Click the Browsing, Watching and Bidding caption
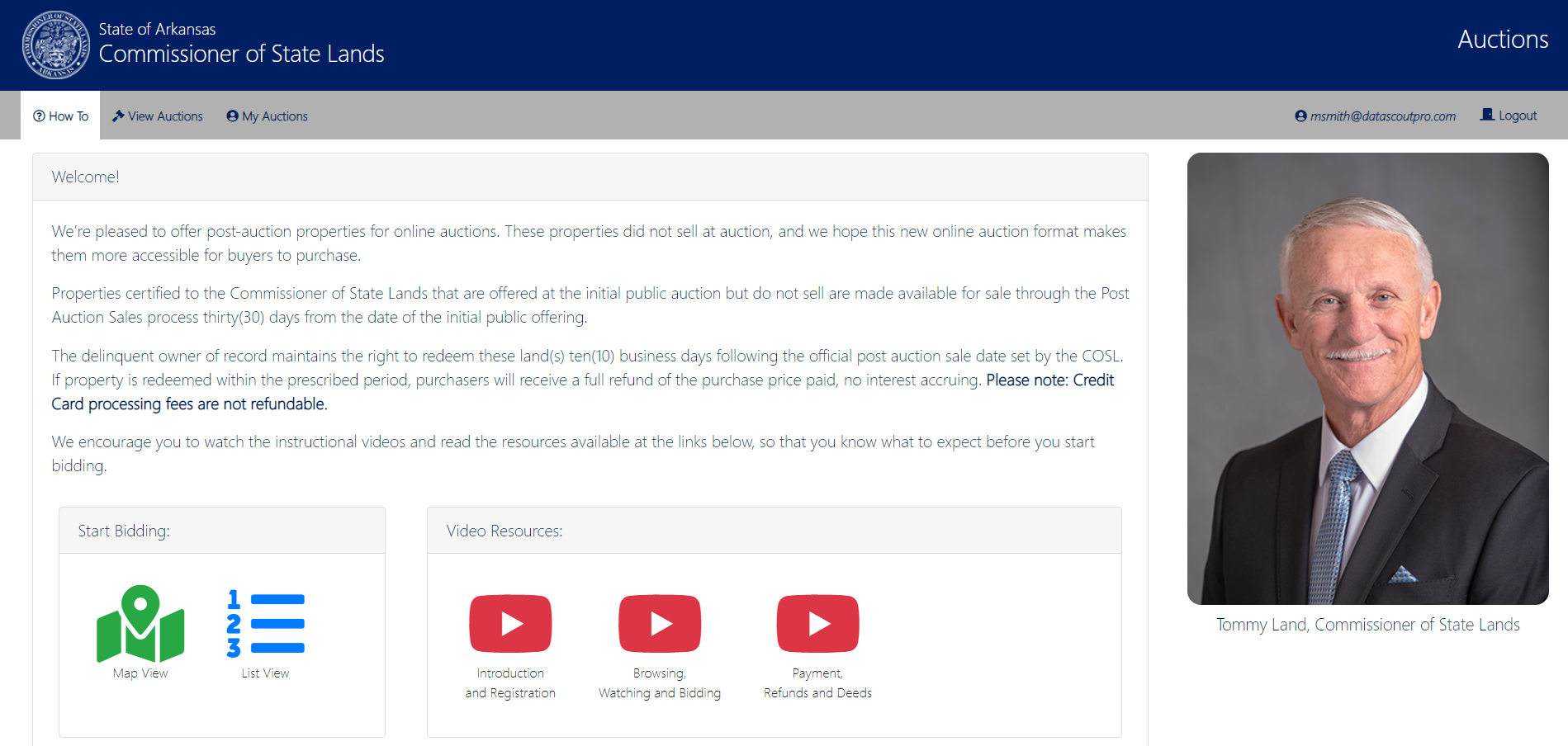 pos(660,683)
